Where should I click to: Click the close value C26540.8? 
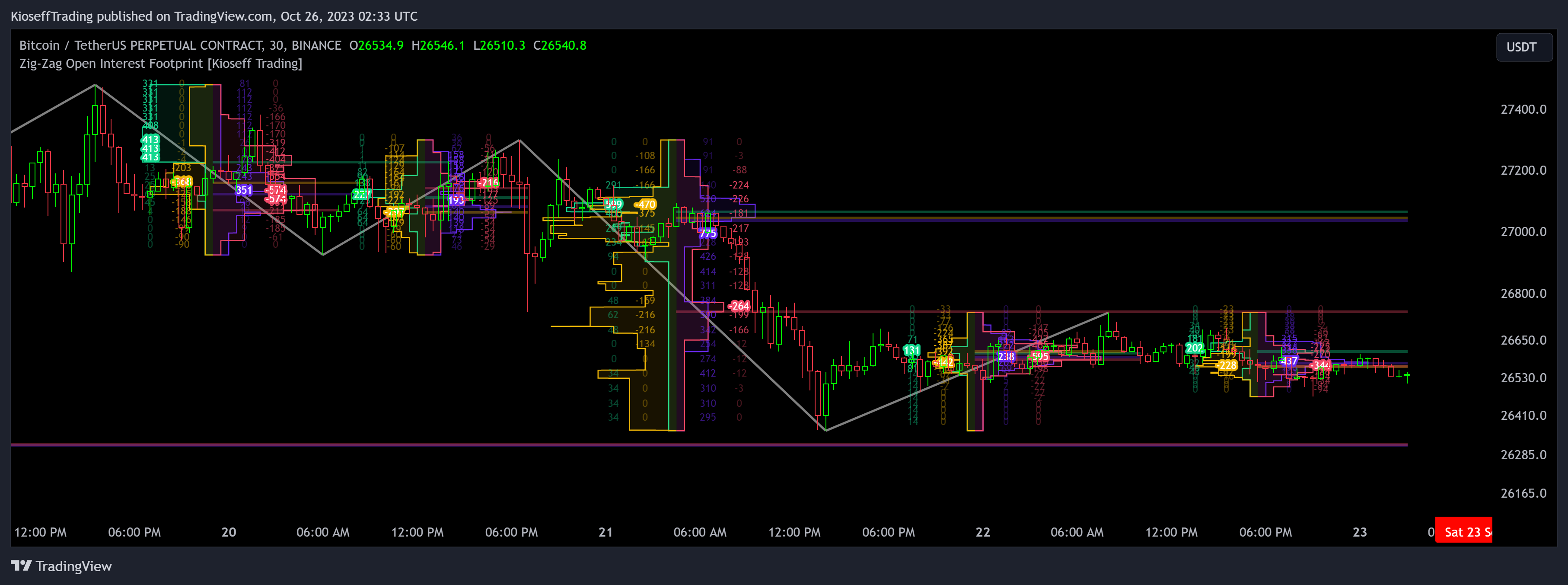pyautogui.click(x=560, y=46)
